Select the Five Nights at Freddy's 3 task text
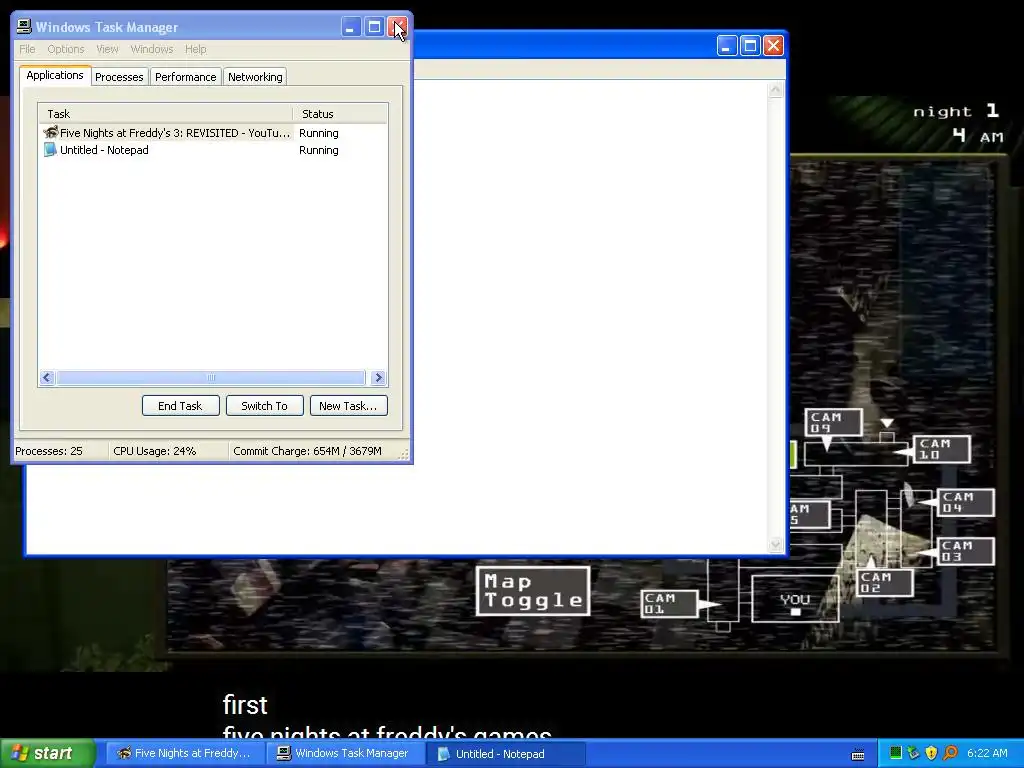This screenshot has width=1024, height=768. point(175,133)
